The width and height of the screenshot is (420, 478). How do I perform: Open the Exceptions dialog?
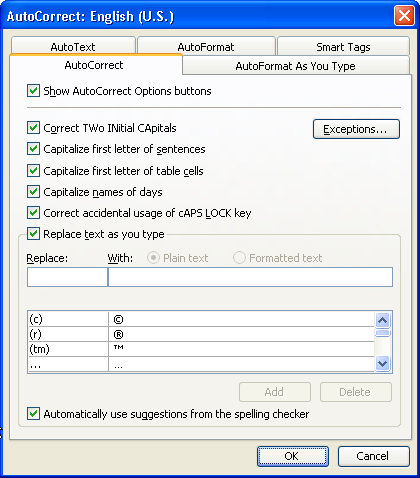click(356, 129)
